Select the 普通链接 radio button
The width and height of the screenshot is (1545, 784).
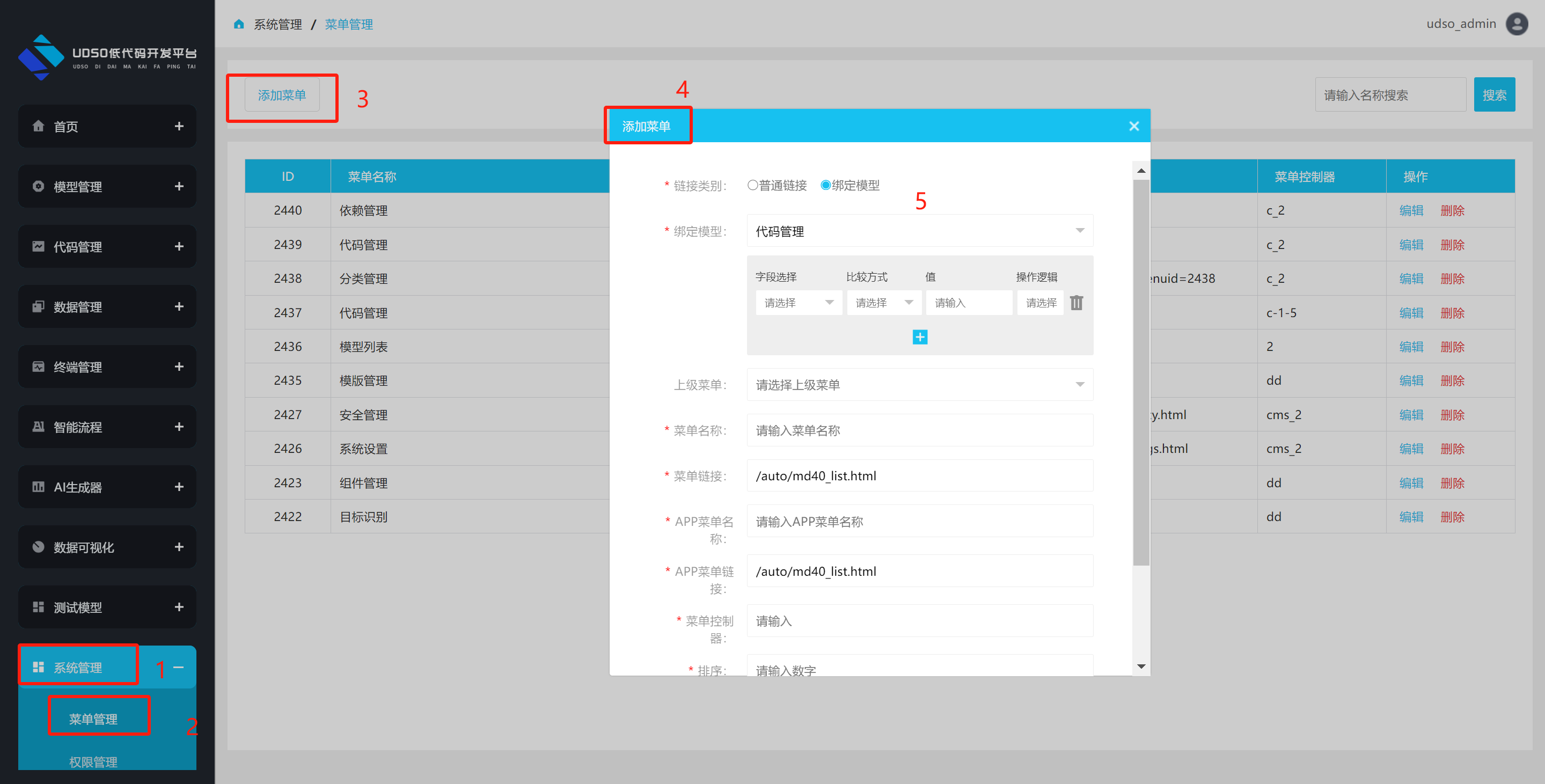753,185
